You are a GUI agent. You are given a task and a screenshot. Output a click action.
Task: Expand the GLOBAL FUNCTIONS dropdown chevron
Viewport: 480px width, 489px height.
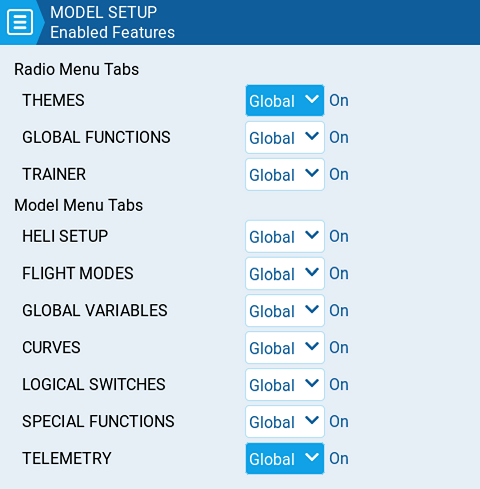tap(312, 136)
